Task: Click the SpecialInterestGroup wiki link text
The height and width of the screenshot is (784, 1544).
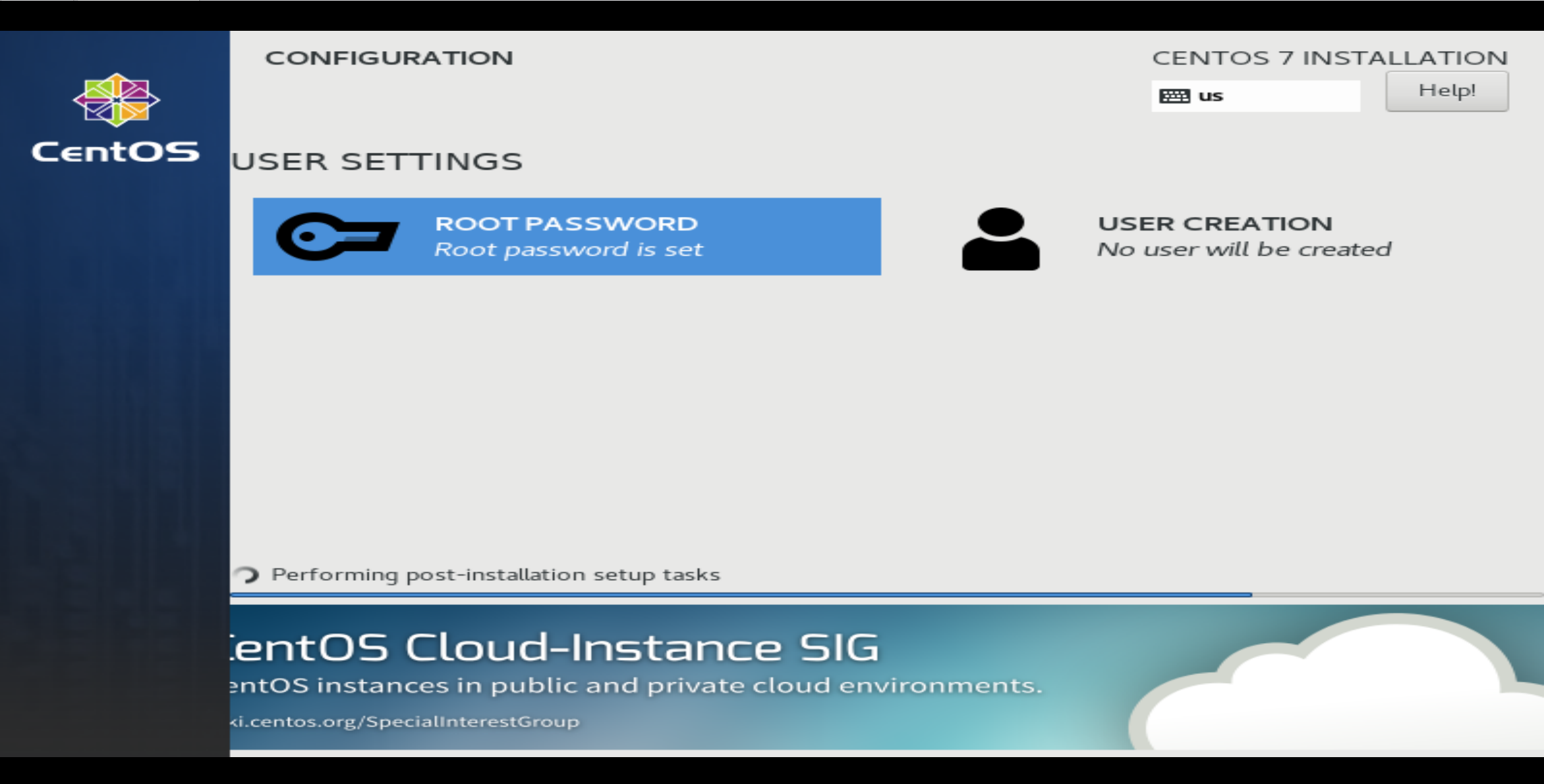Action: click(x=404, y=722)
